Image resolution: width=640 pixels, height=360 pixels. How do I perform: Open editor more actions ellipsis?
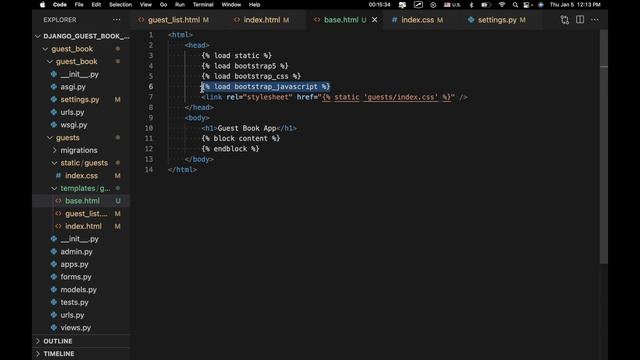coord(595,20)
